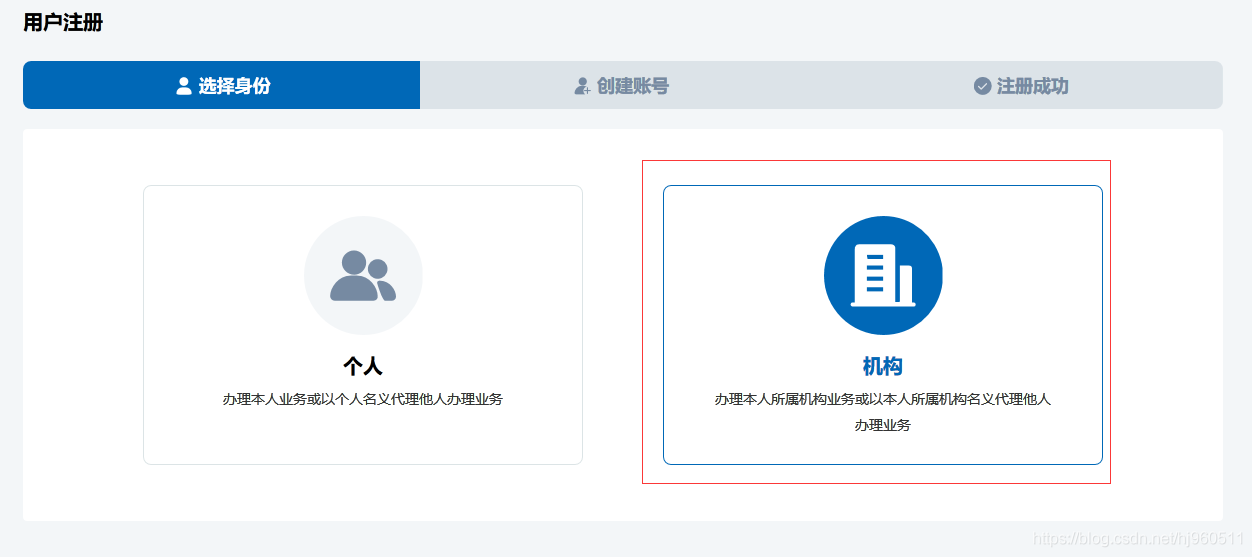Viewport: 1252px width, 557px height.
Task: Go to the 注册成功 step tab
Action: (x=1022, y=85)
